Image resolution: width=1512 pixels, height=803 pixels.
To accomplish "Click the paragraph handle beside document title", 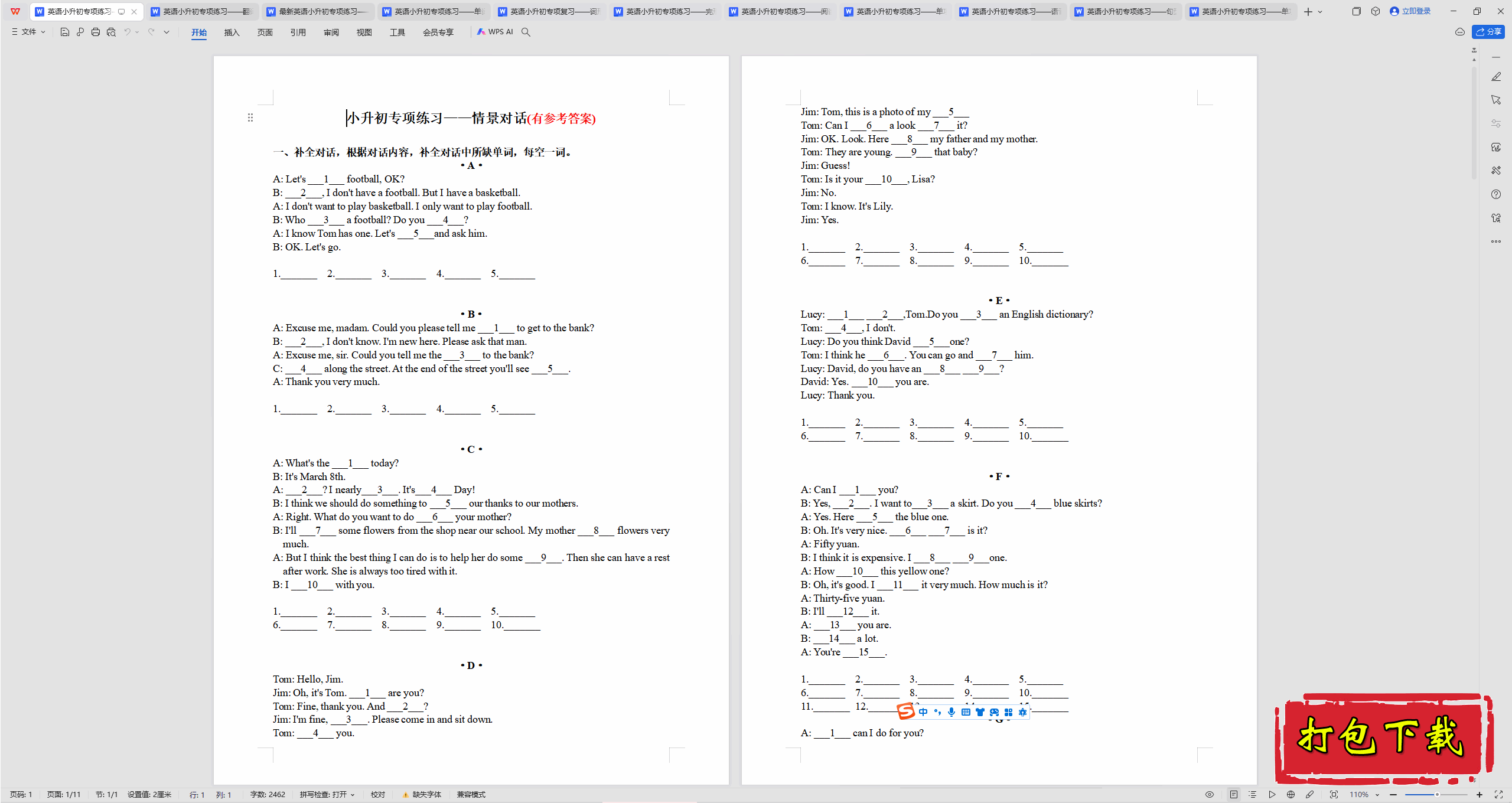I will click(x=250, y=117).
